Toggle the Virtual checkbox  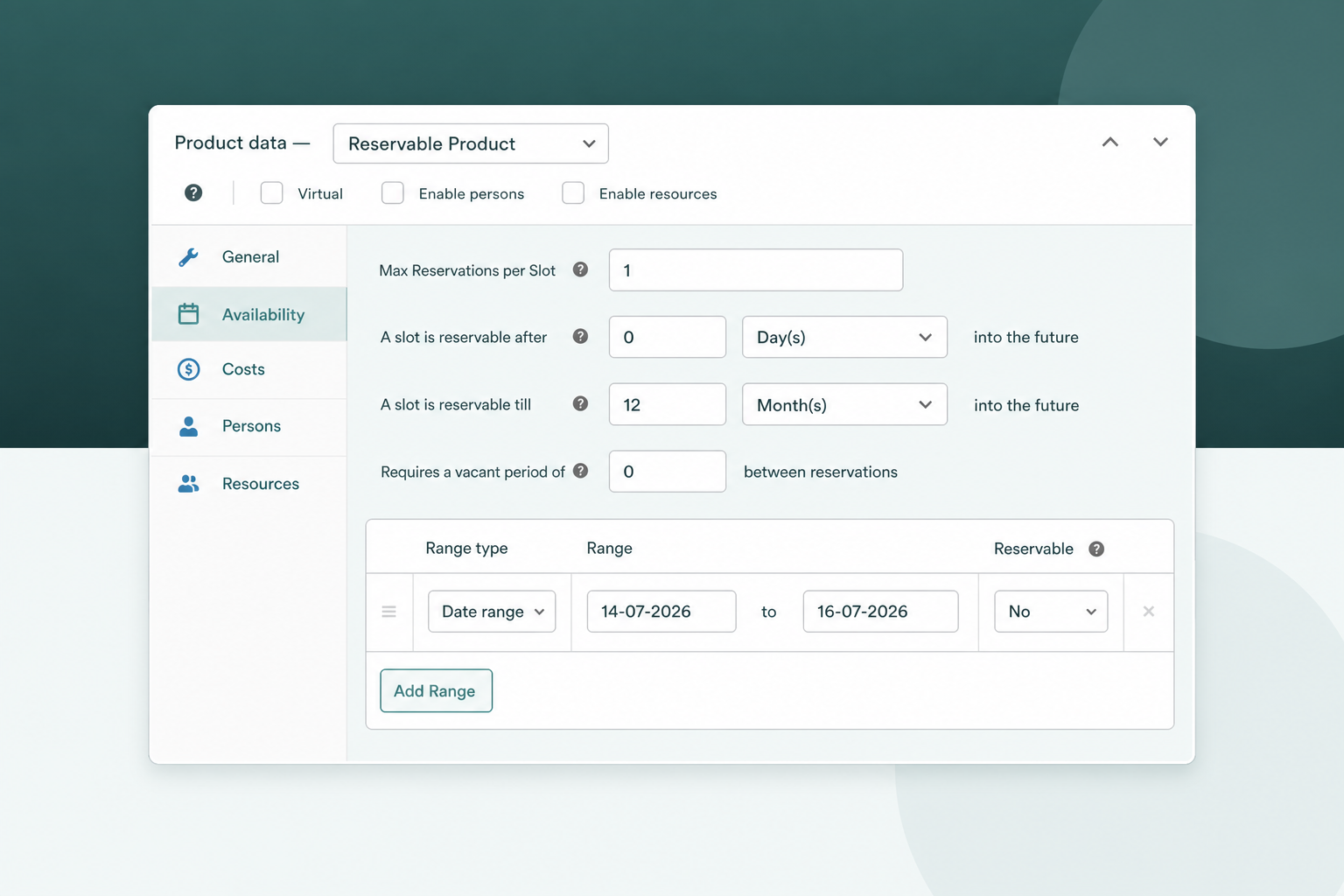pos(271,193)
